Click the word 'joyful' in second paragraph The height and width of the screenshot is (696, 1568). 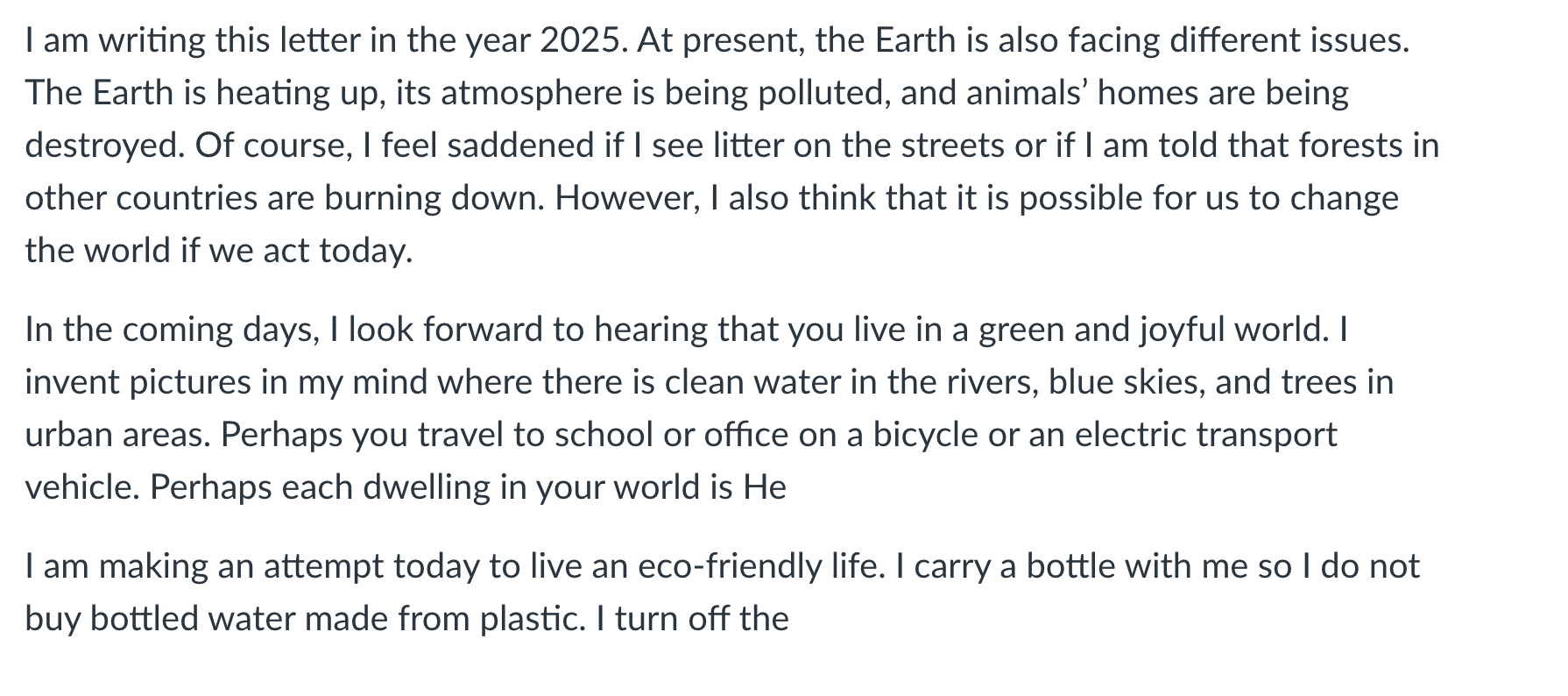coord(1182,330)
